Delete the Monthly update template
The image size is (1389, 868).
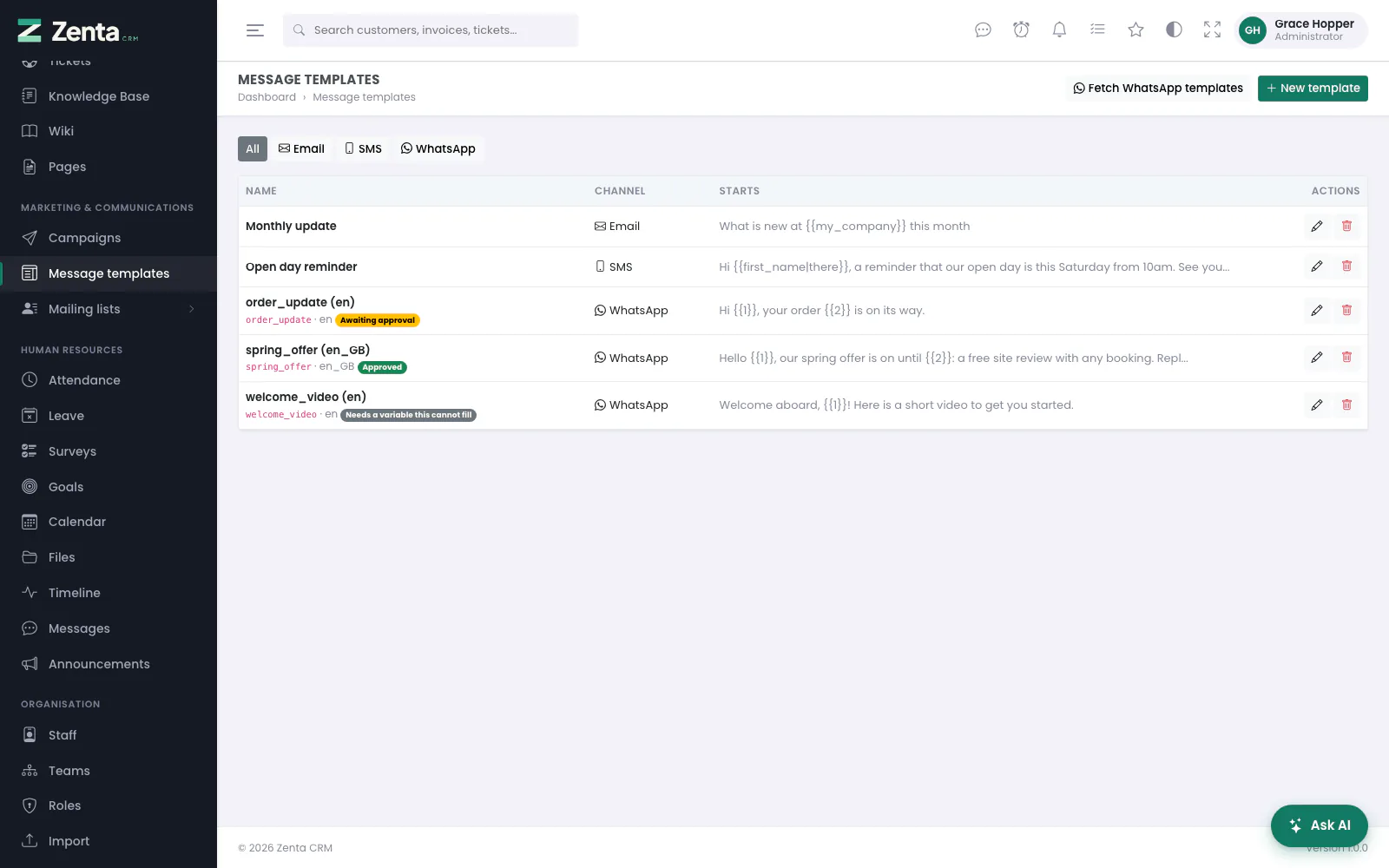tap(1346, 227)
